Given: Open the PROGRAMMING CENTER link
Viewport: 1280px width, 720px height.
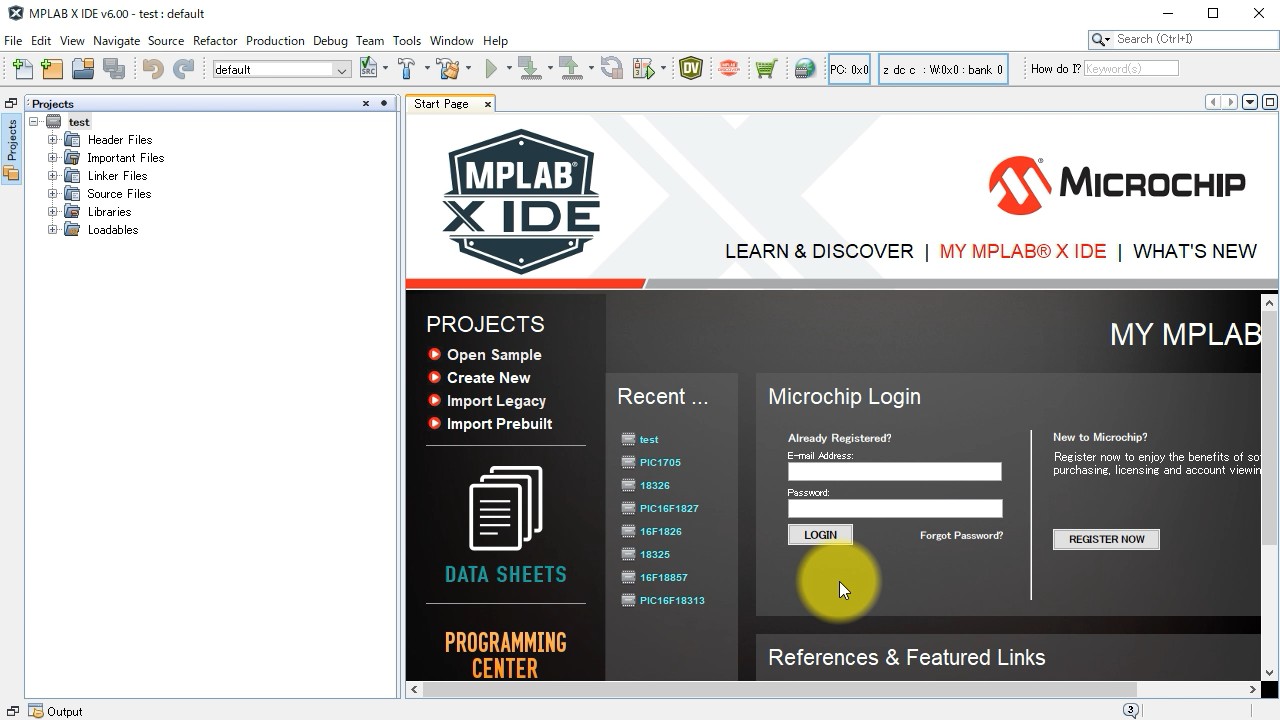Looking at the screenshot, I should tap(505, 655).
